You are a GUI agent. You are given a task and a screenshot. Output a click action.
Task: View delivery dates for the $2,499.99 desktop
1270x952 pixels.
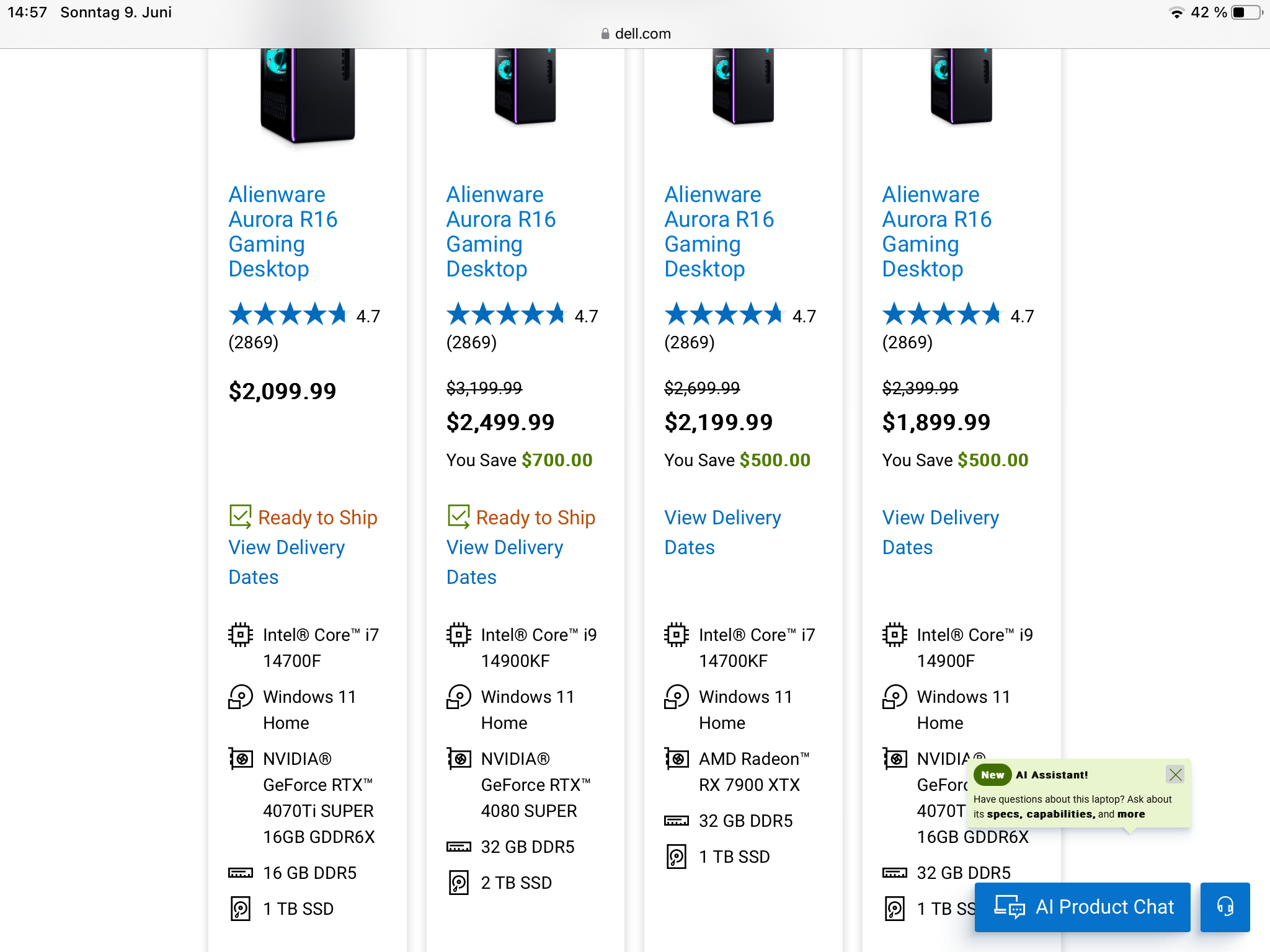click(505, 562)
